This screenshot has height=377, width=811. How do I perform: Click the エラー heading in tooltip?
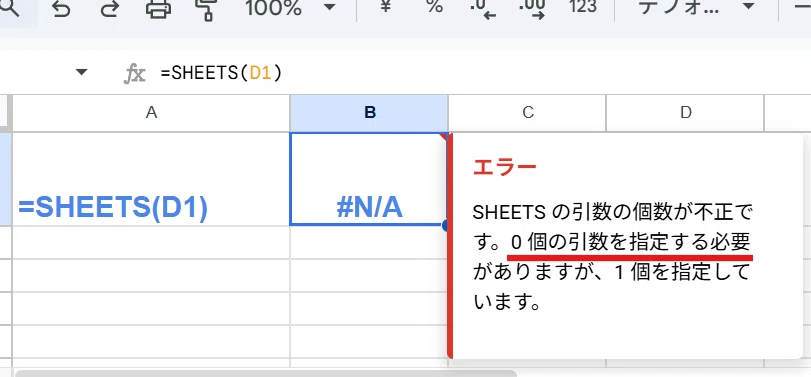(x=505, y=168)
